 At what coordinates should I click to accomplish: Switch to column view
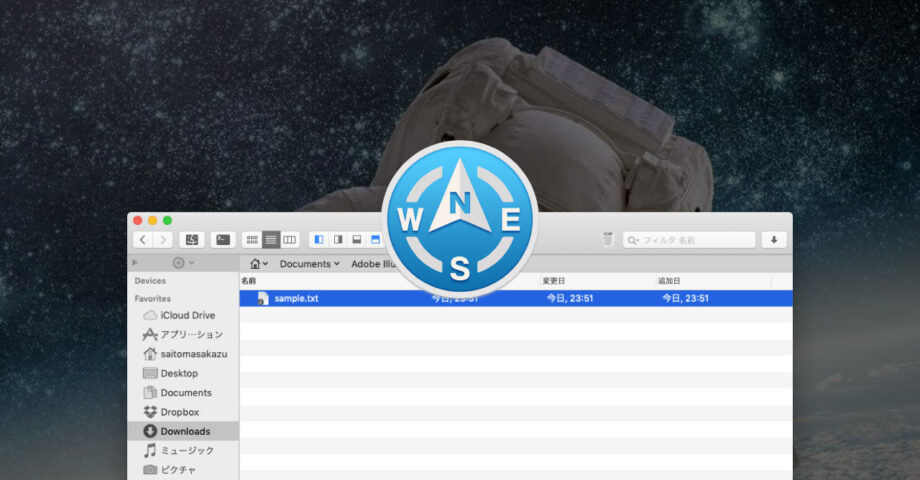[289, 240]
